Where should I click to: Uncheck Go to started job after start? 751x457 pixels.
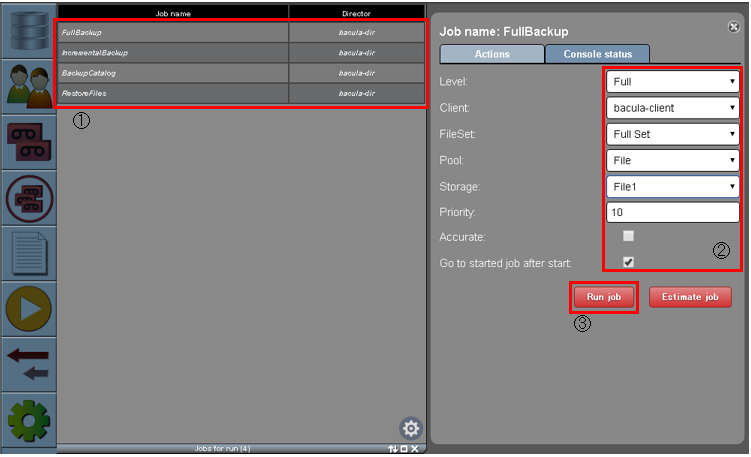tap(628, 262)
